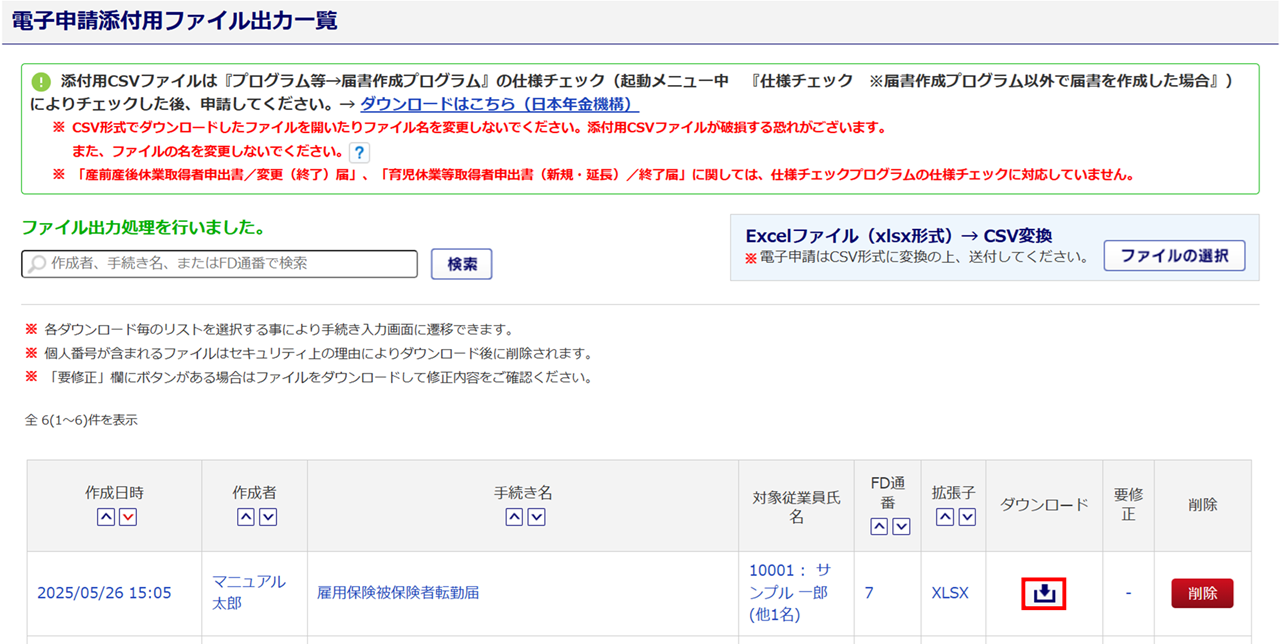Delete the row with the red 削除 button

(1202, 593)
